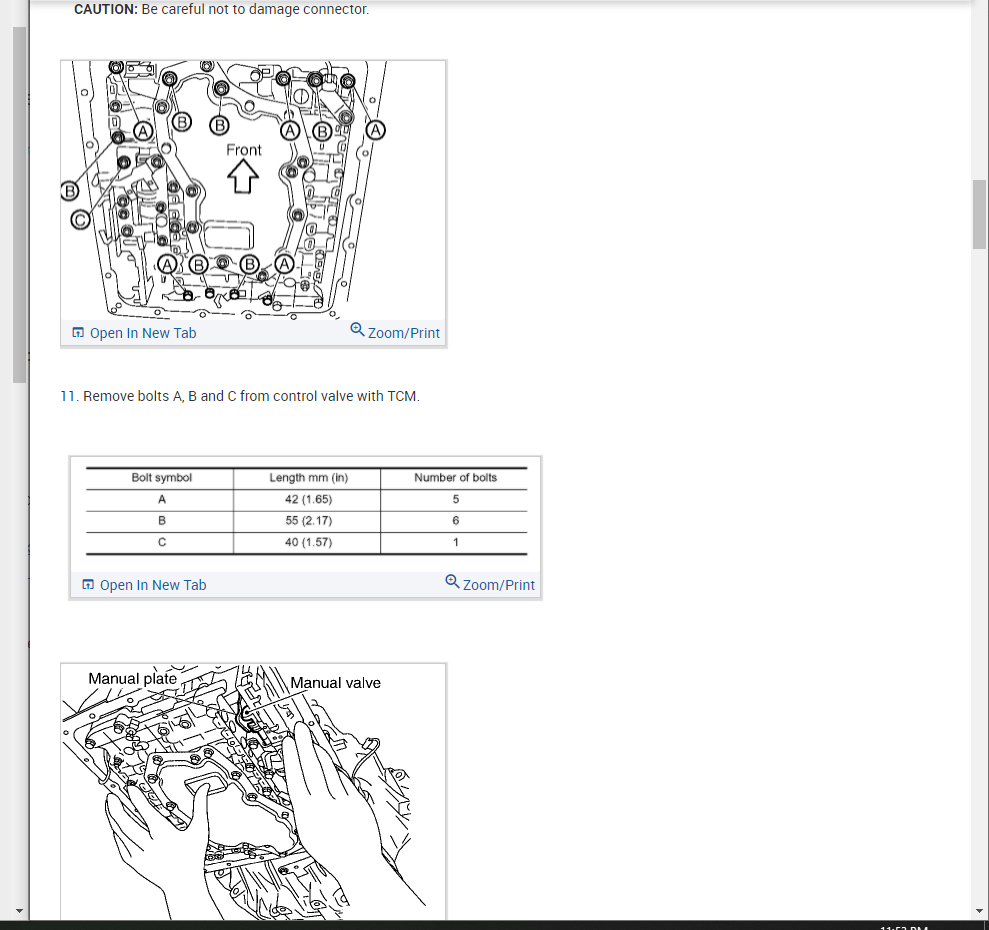
Task: Click the left pane scroll-down arrow
Action: tap(19, 910)
